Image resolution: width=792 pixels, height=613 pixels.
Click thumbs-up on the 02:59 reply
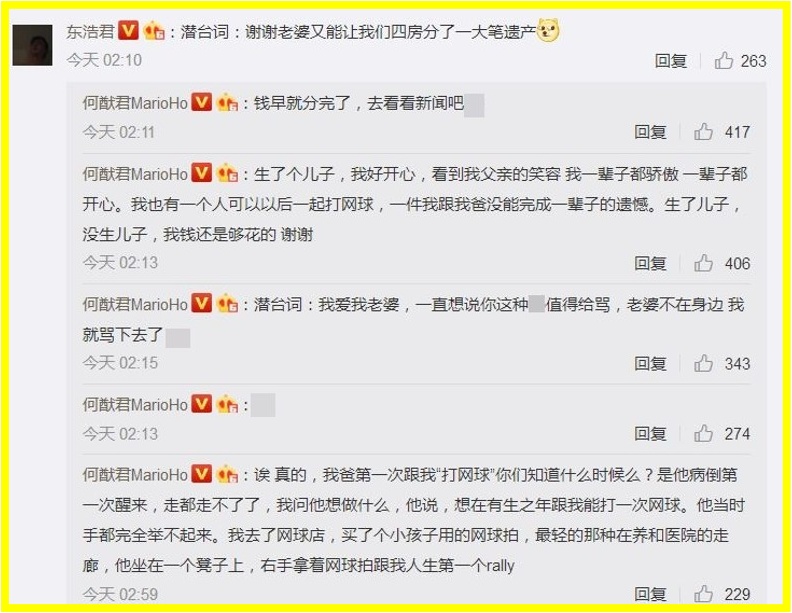[x=703, y=594]
